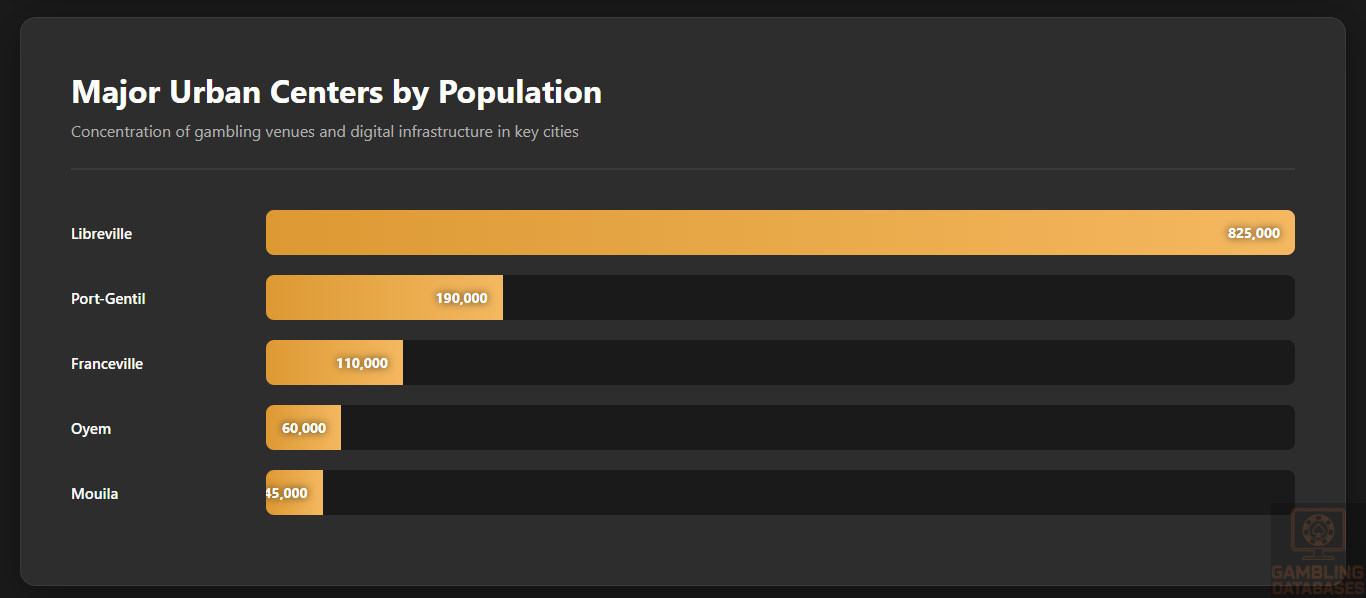Click the 825,000 population value
Viewport: 1366px width, 598px height.
[x=1253, y=233]
